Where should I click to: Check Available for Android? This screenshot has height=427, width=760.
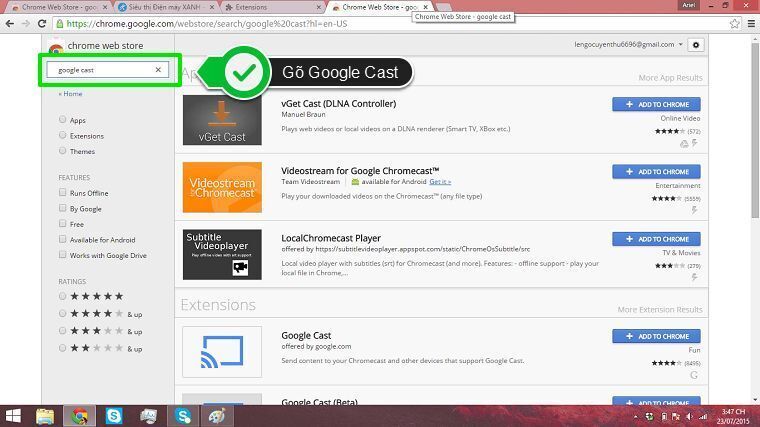pos(63,239)
